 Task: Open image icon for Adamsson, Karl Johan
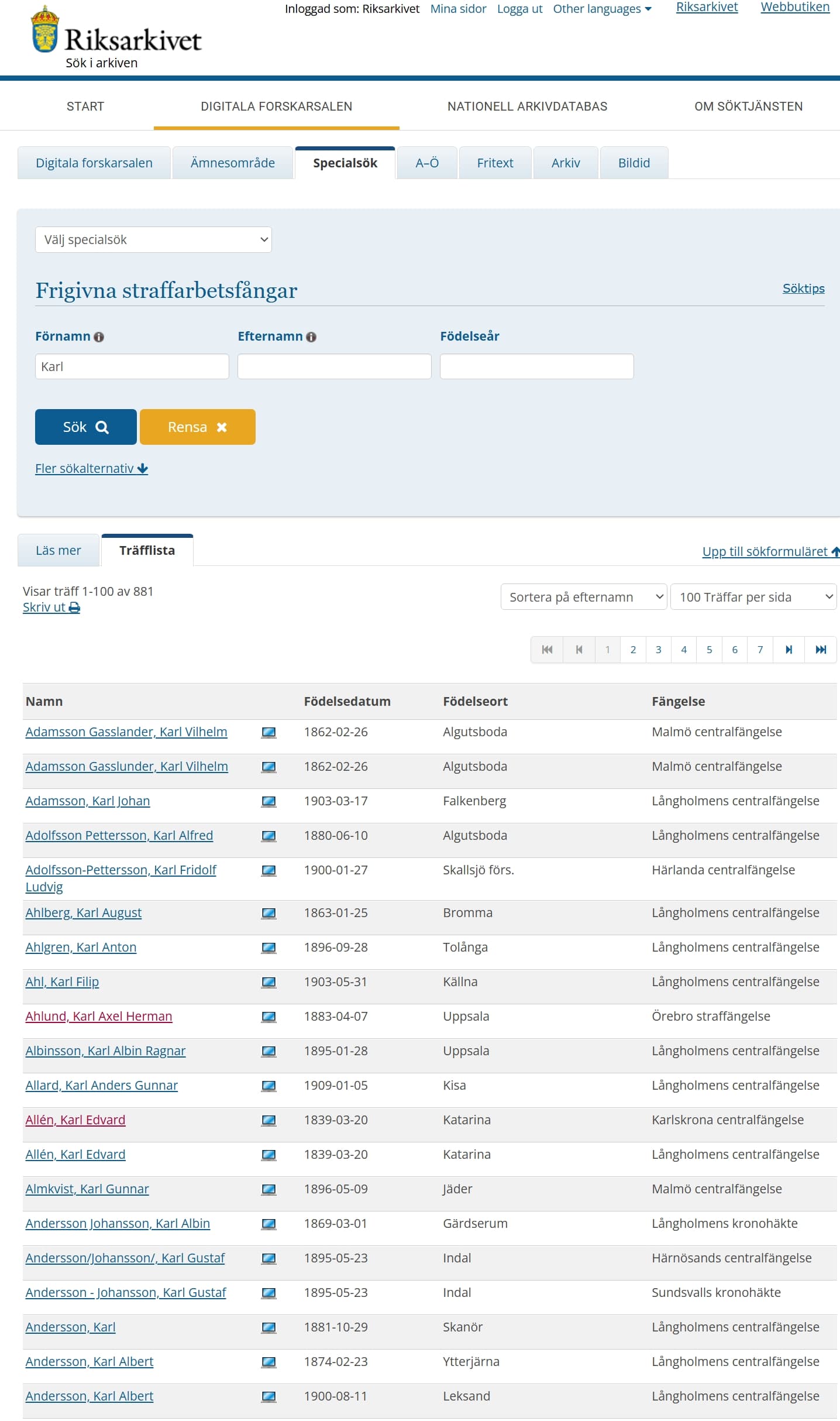pos(268,801)
